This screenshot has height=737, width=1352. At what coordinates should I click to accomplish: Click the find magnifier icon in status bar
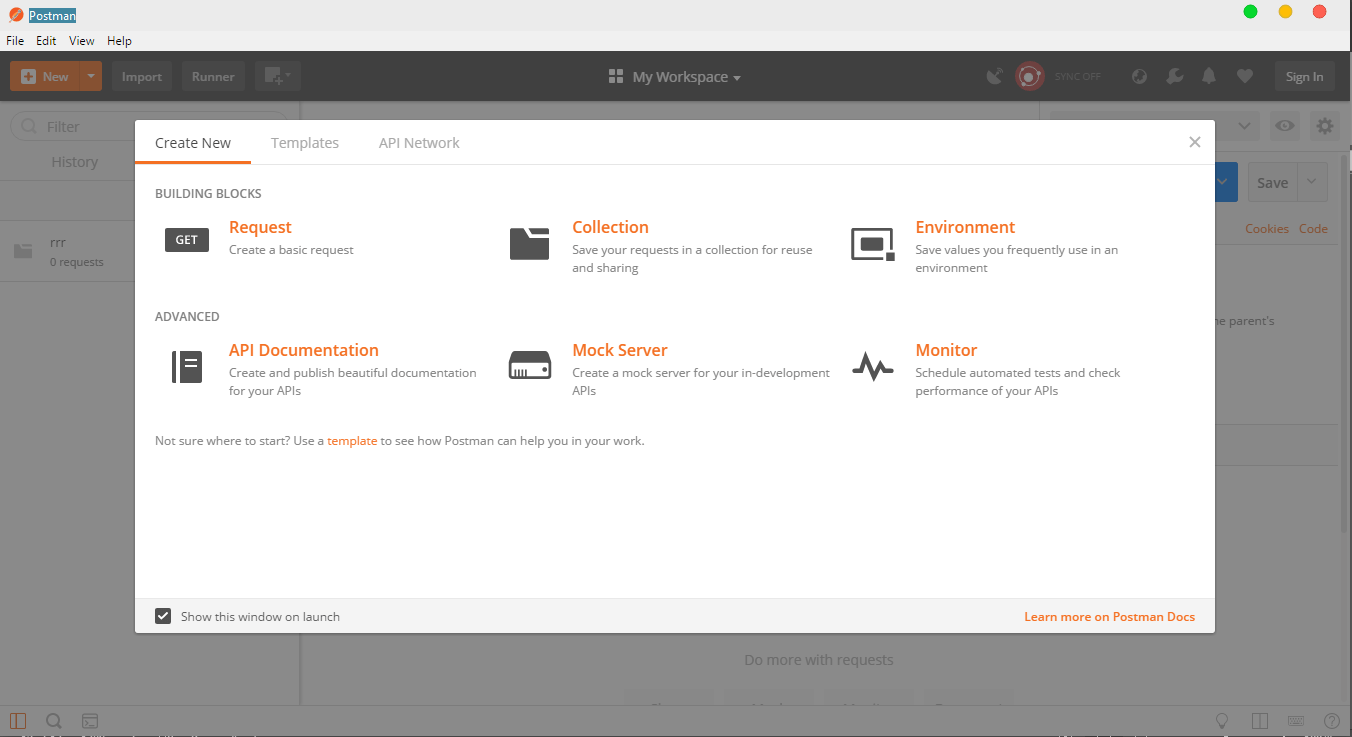point(54,720)
